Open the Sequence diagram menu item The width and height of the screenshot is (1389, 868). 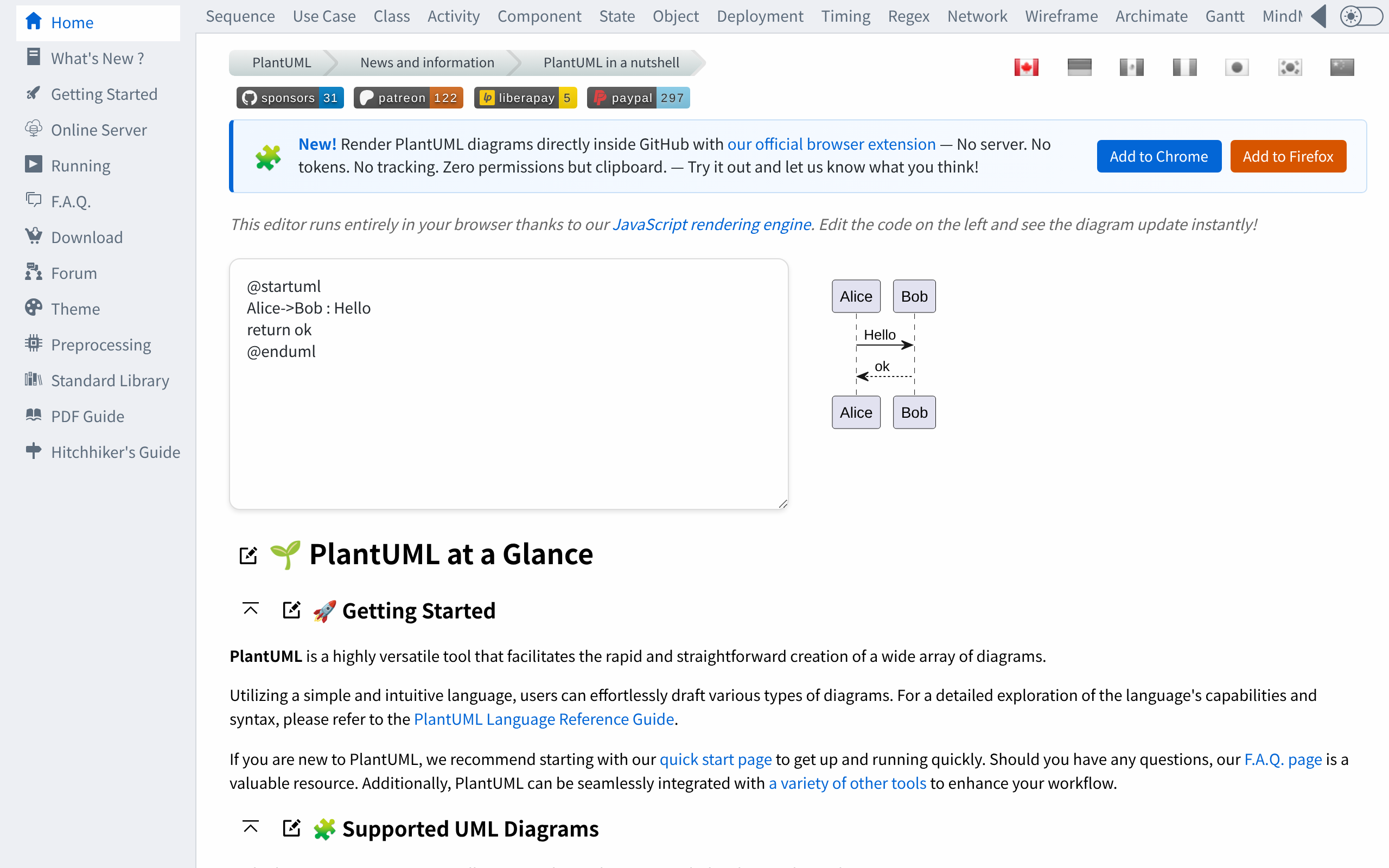pos(240,16)
